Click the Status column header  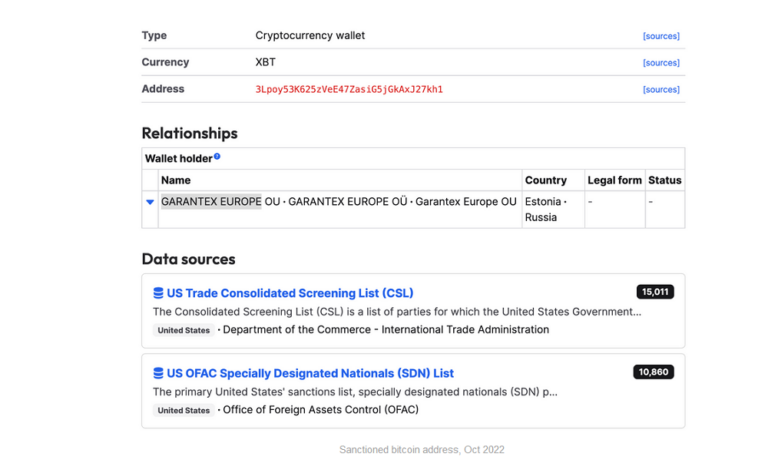point(664,180)
